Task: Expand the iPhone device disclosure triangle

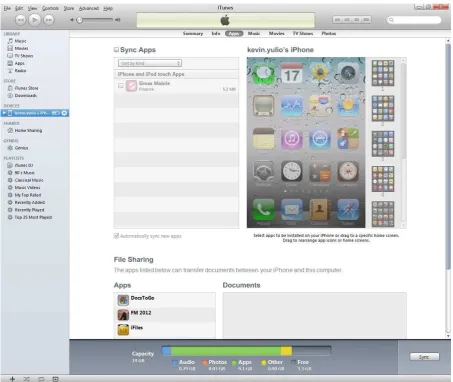Action: (x=4, y=113)
